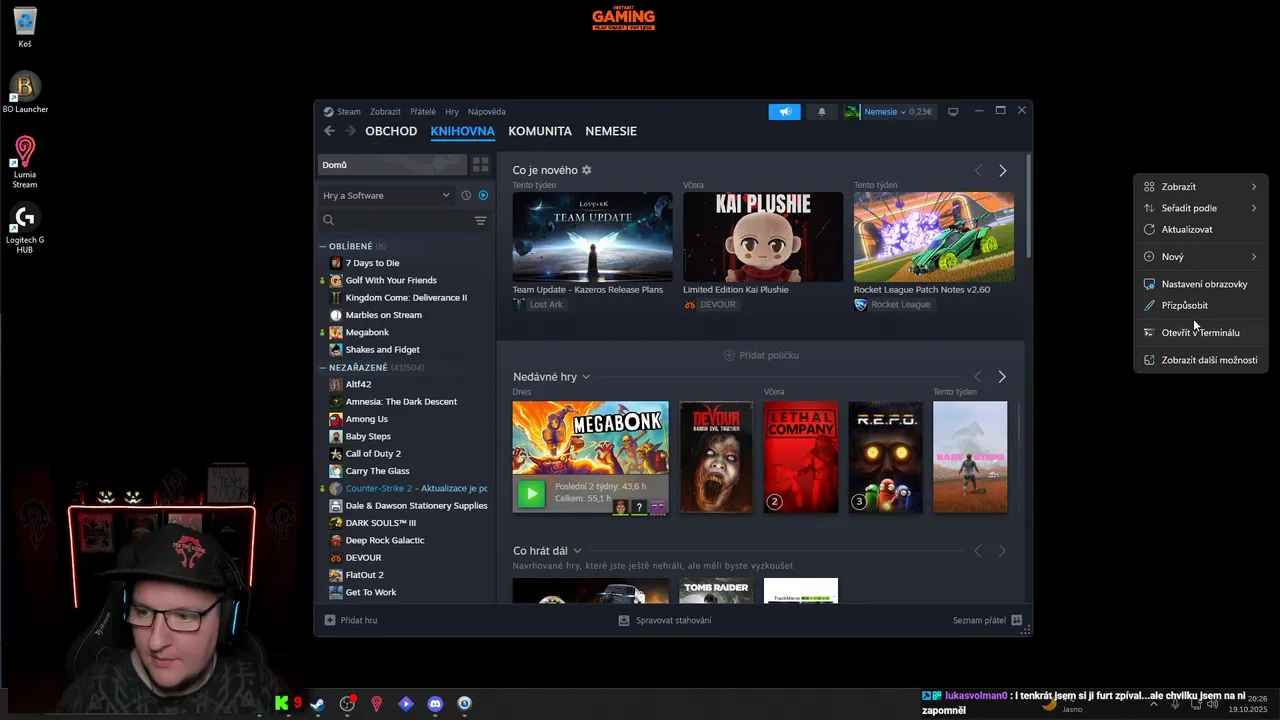The width and height of the screenshot is (1280, 720).
Task: Play Megabonk with green play button
Action: (x=531, y=493)
